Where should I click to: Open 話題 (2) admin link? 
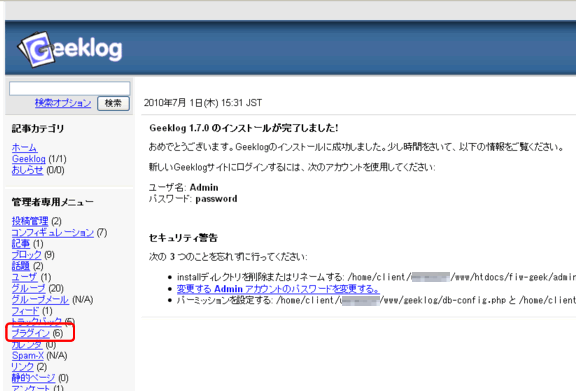21,266
